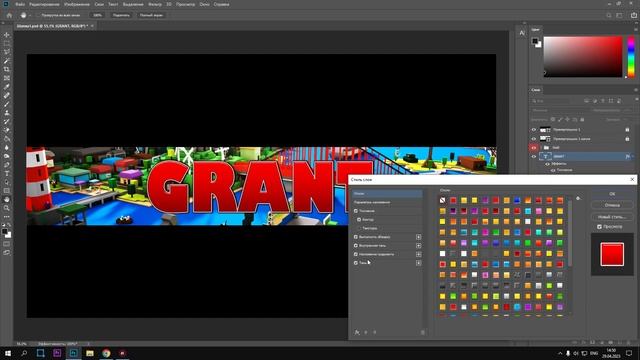
Task: Apply the No Style swatch preset
Action: click(x=442, y=200)
